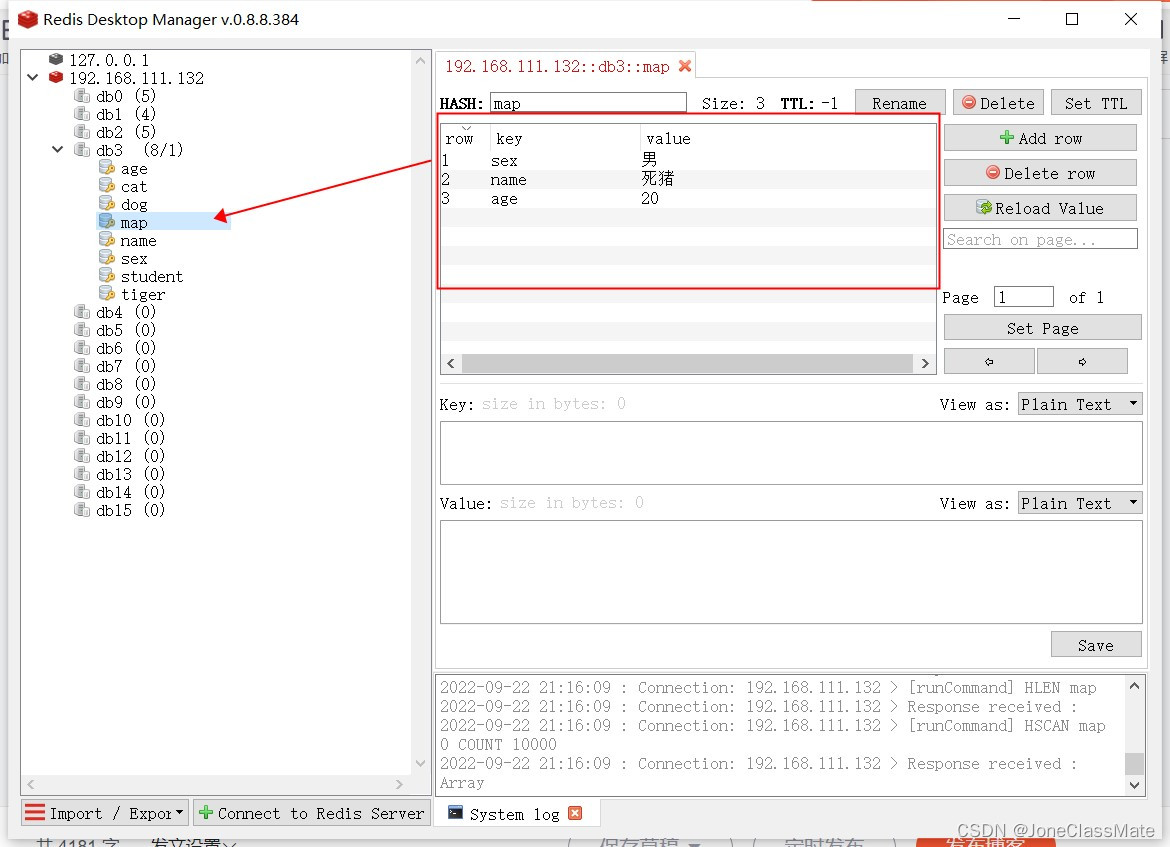Select the db7 (0) database

[x=125, y=366]
